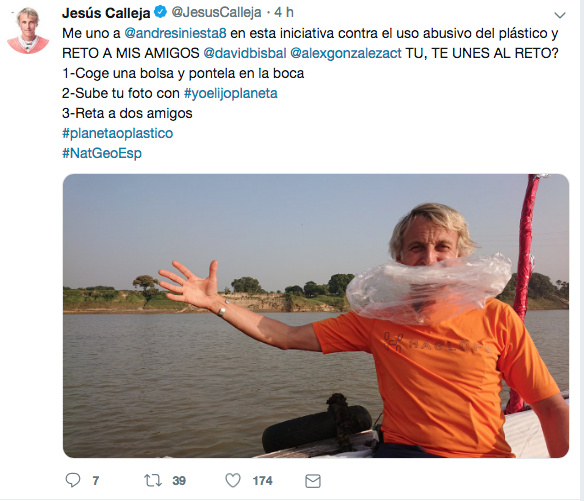Open the 4 h timestamp link
The height and width of the screenshot is (501, 584).
[284, 12]
